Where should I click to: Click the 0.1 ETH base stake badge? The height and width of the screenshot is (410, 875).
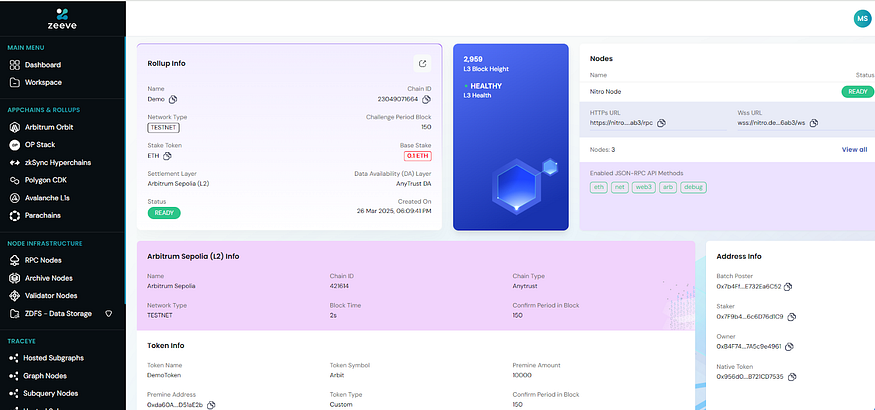coord(418,156)
